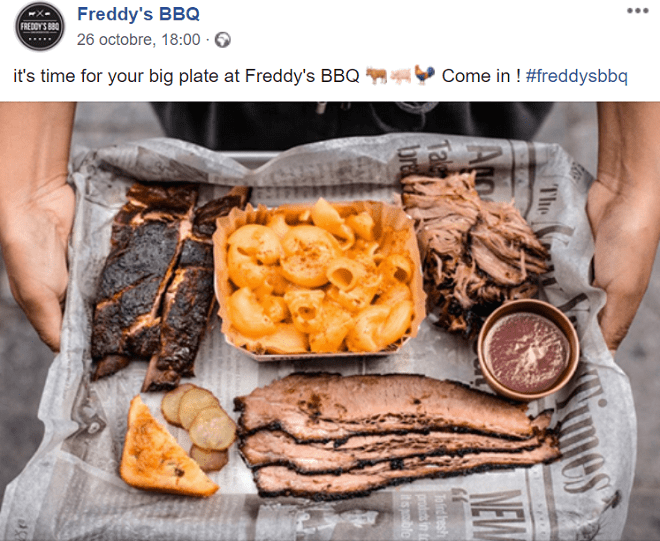Click the pig emoji in the post text

pyautogui.click(x=400, y=76)
